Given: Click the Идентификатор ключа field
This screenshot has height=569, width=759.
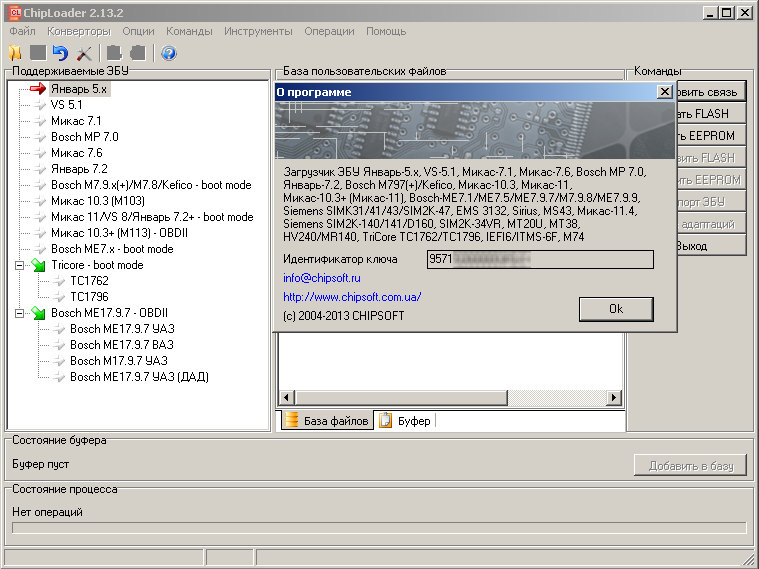Looking at the screenshot, I should pyautogui.click(x=539, y=260).
